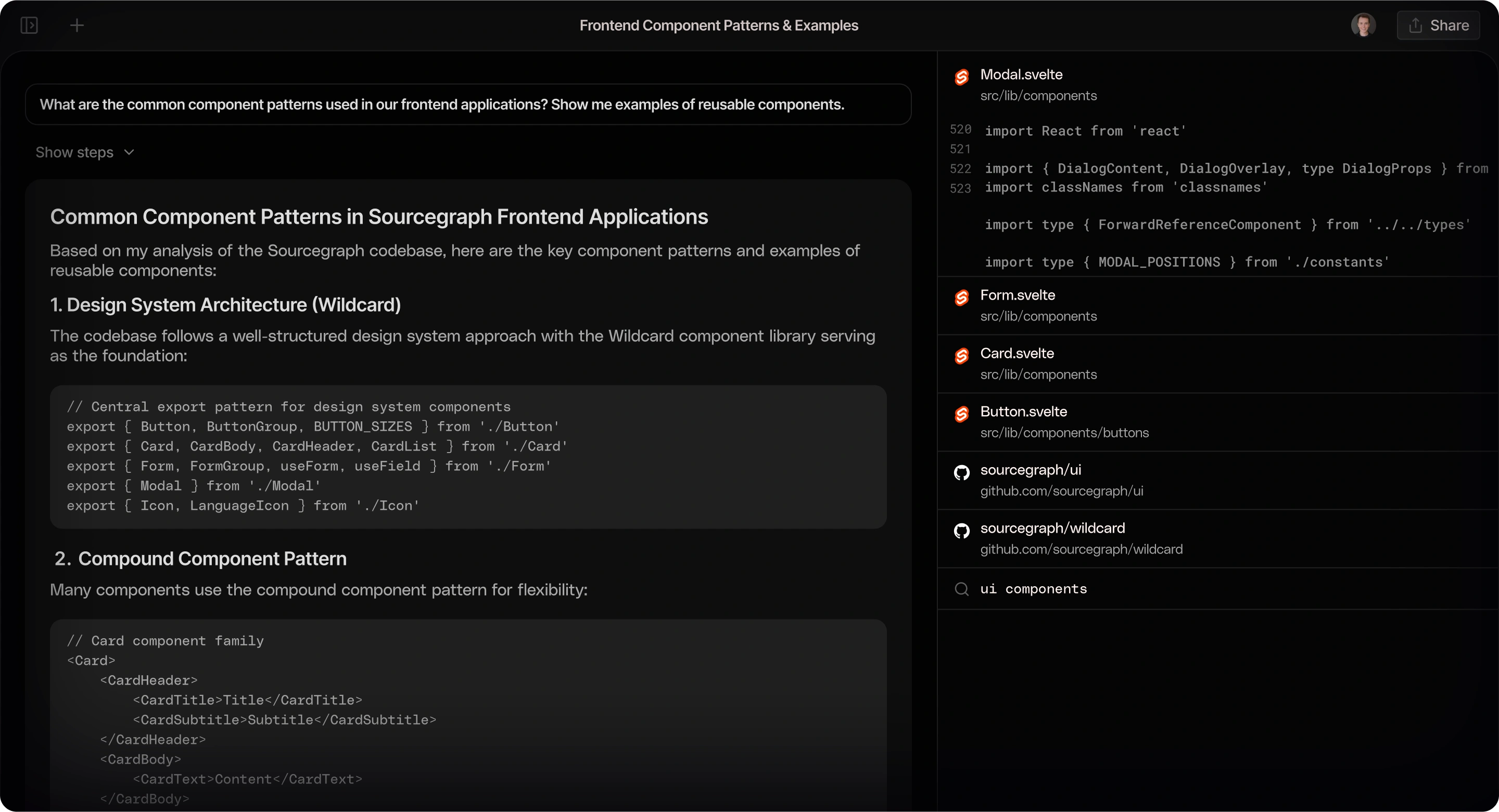The height and width of the screenshot is (812, 1499).
Task: Click code line importing MODAL_POSITIONS
Action: 1187,262
